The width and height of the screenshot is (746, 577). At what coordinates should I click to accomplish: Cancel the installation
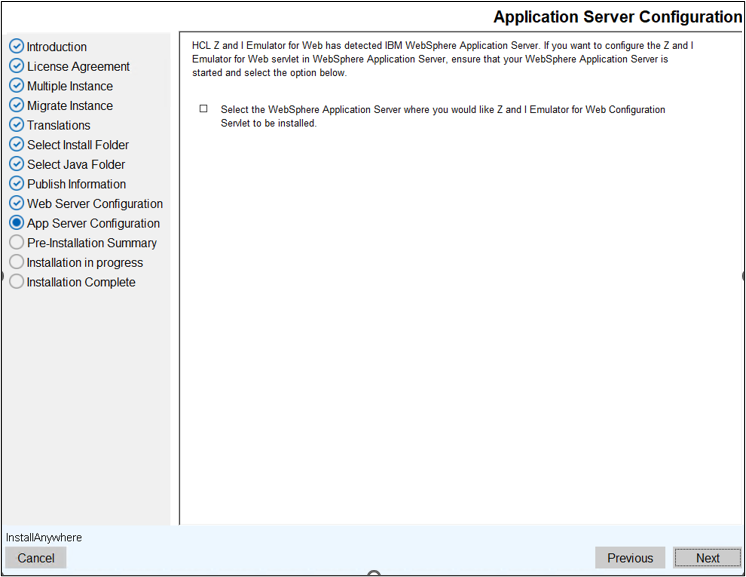[36, 558]
